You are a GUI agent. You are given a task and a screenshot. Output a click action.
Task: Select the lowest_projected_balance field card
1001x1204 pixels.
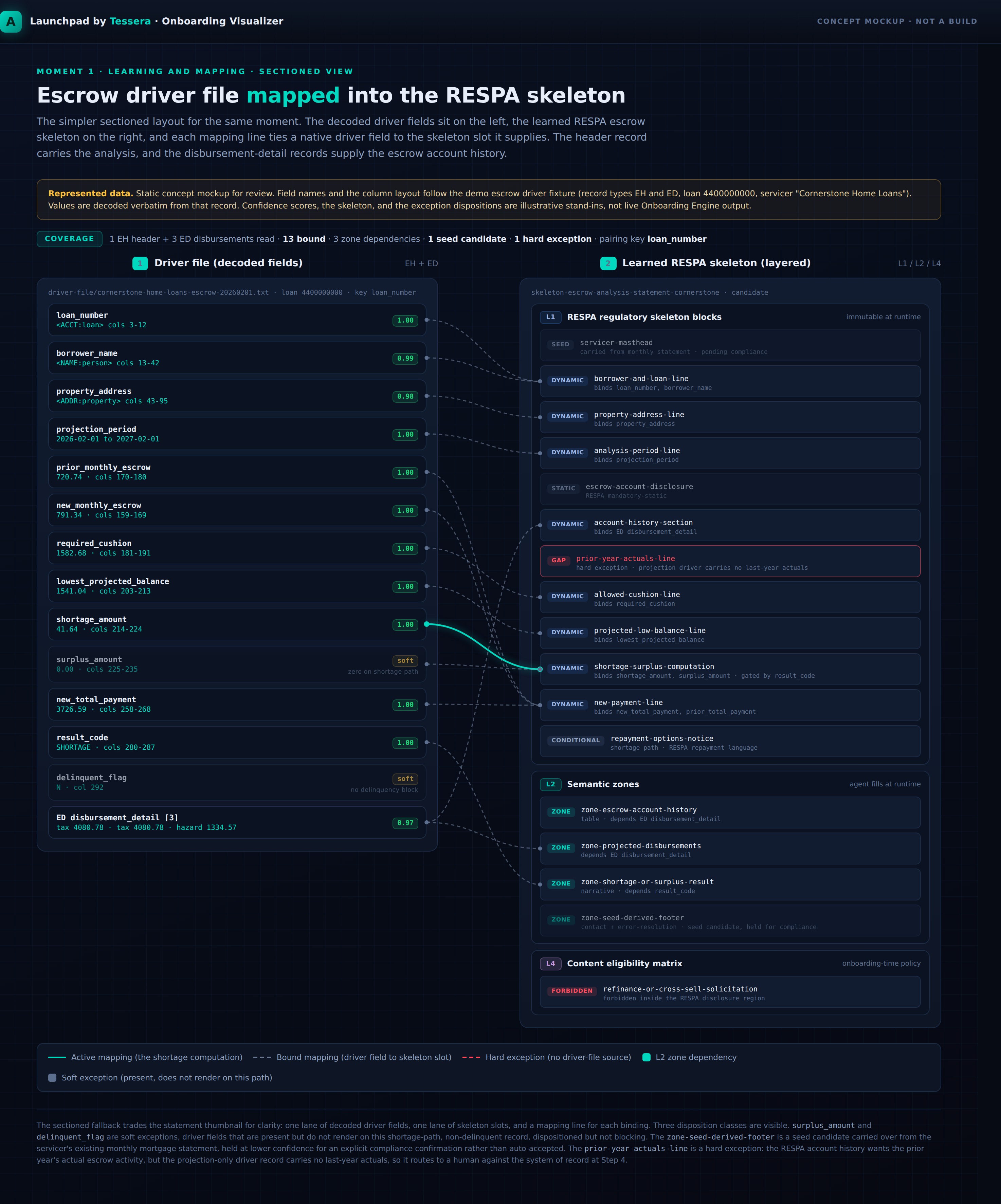click(237, 586)
